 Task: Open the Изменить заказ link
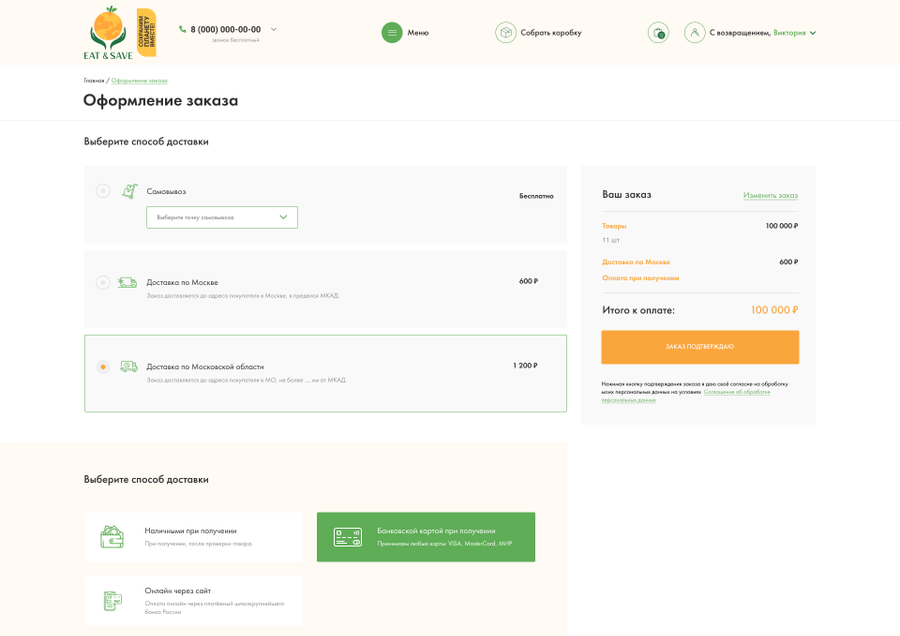pyautogui.click(x=770, y=195)
